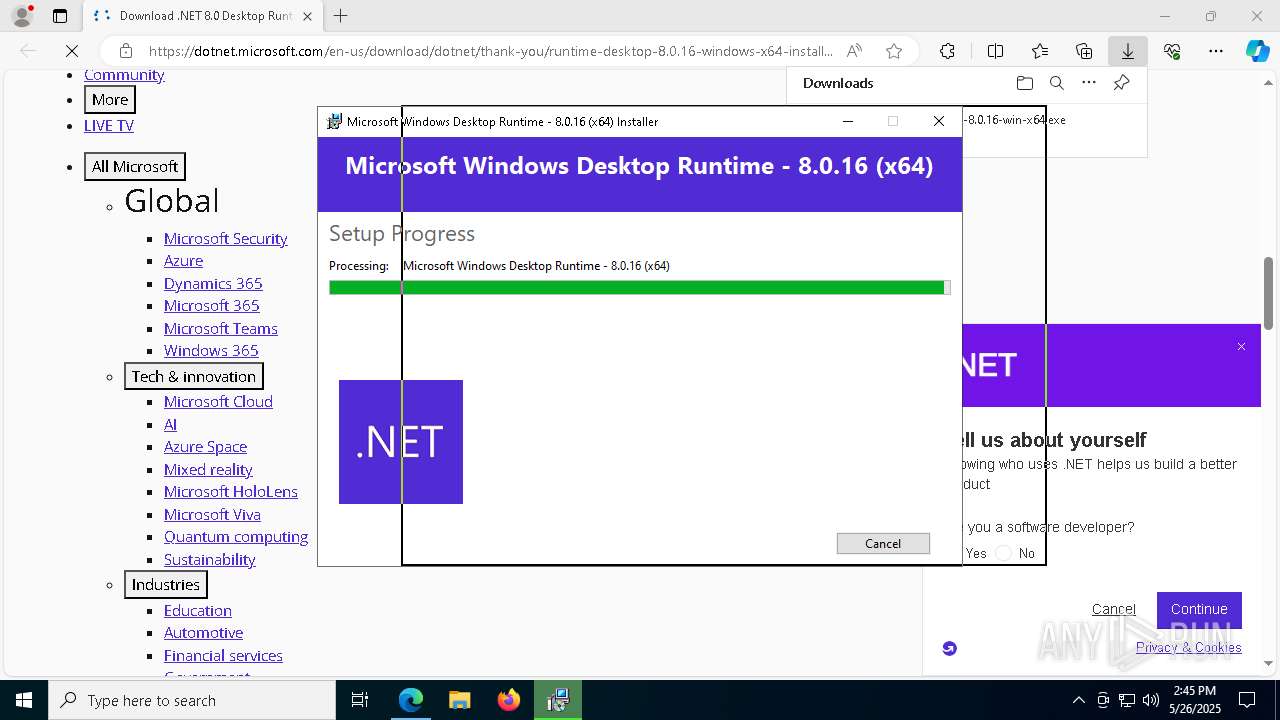
Task: Open the Privacy & Cookies link
Action: (x=1188, y=647)
